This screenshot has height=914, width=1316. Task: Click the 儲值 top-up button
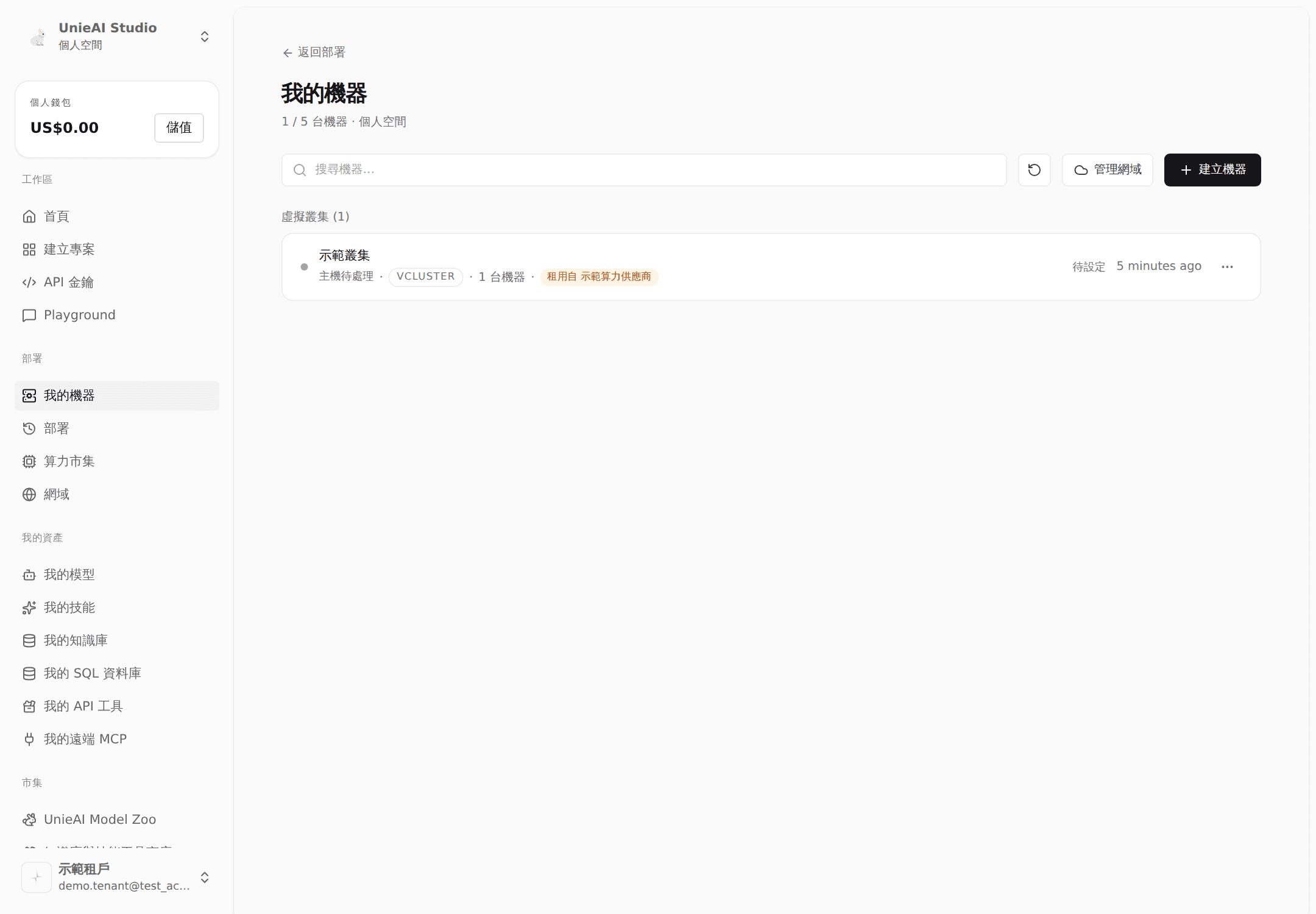pyautogui.click(x=179, y=128)
